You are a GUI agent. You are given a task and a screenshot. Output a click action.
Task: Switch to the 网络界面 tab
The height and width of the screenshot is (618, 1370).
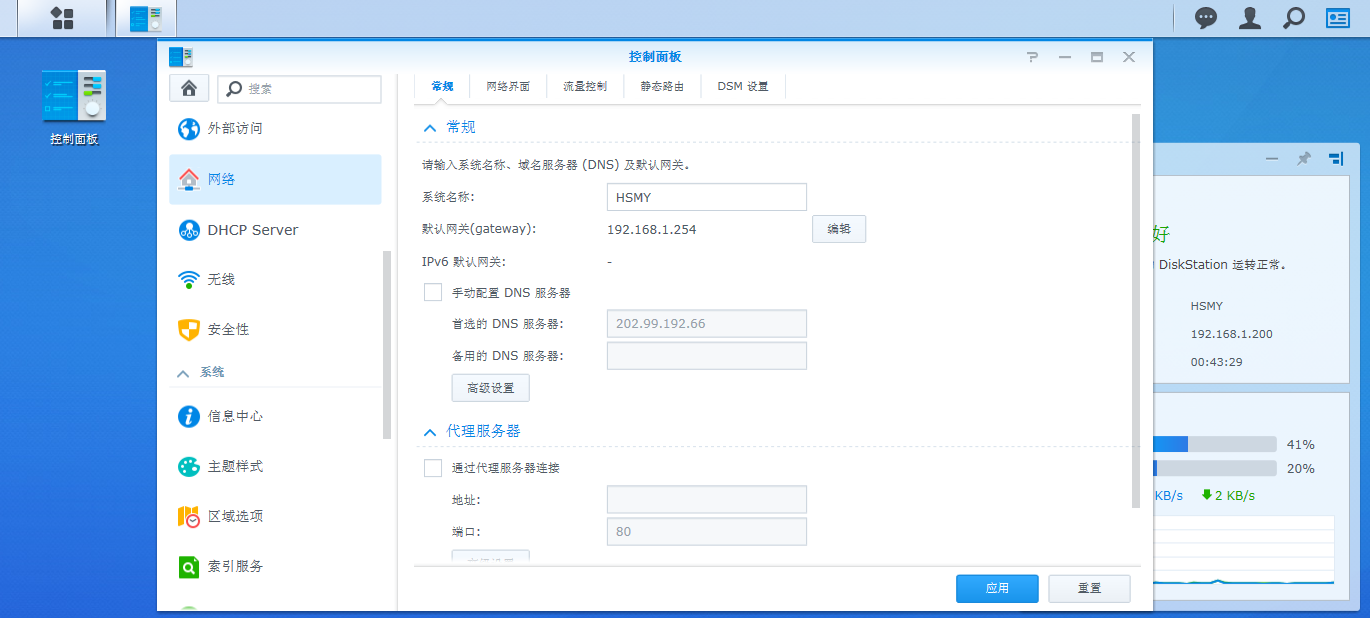[x=508, y=87]
